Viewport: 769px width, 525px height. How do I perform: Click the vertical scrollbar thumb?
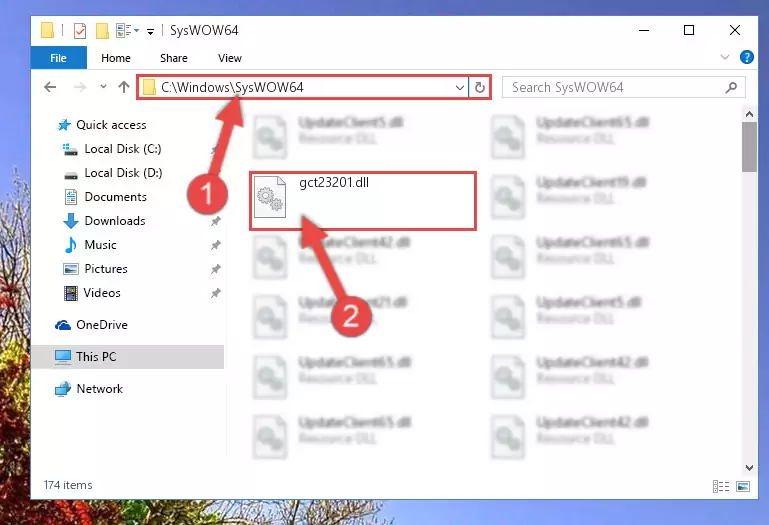[x=749, y=147]
